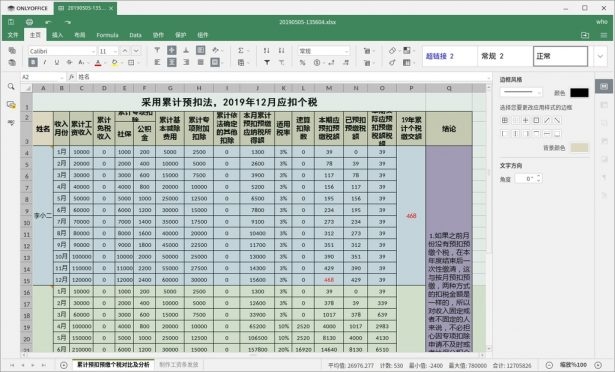Toggle strikethrough formatting
Screen dimensions: 615x372
pos(69,62)
